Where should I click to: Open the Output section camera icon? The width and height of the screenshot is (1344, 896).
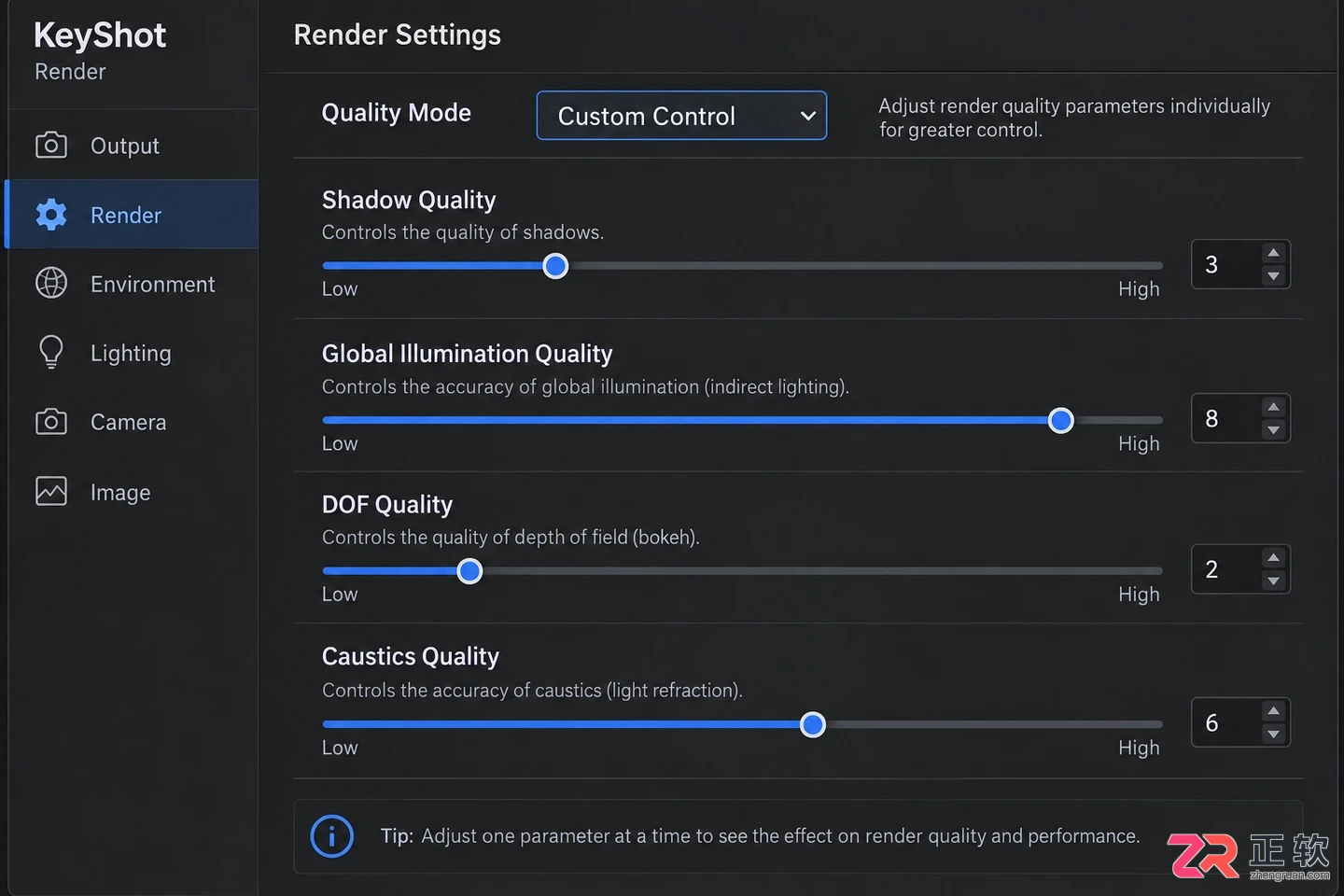click(x=51, y=145)
